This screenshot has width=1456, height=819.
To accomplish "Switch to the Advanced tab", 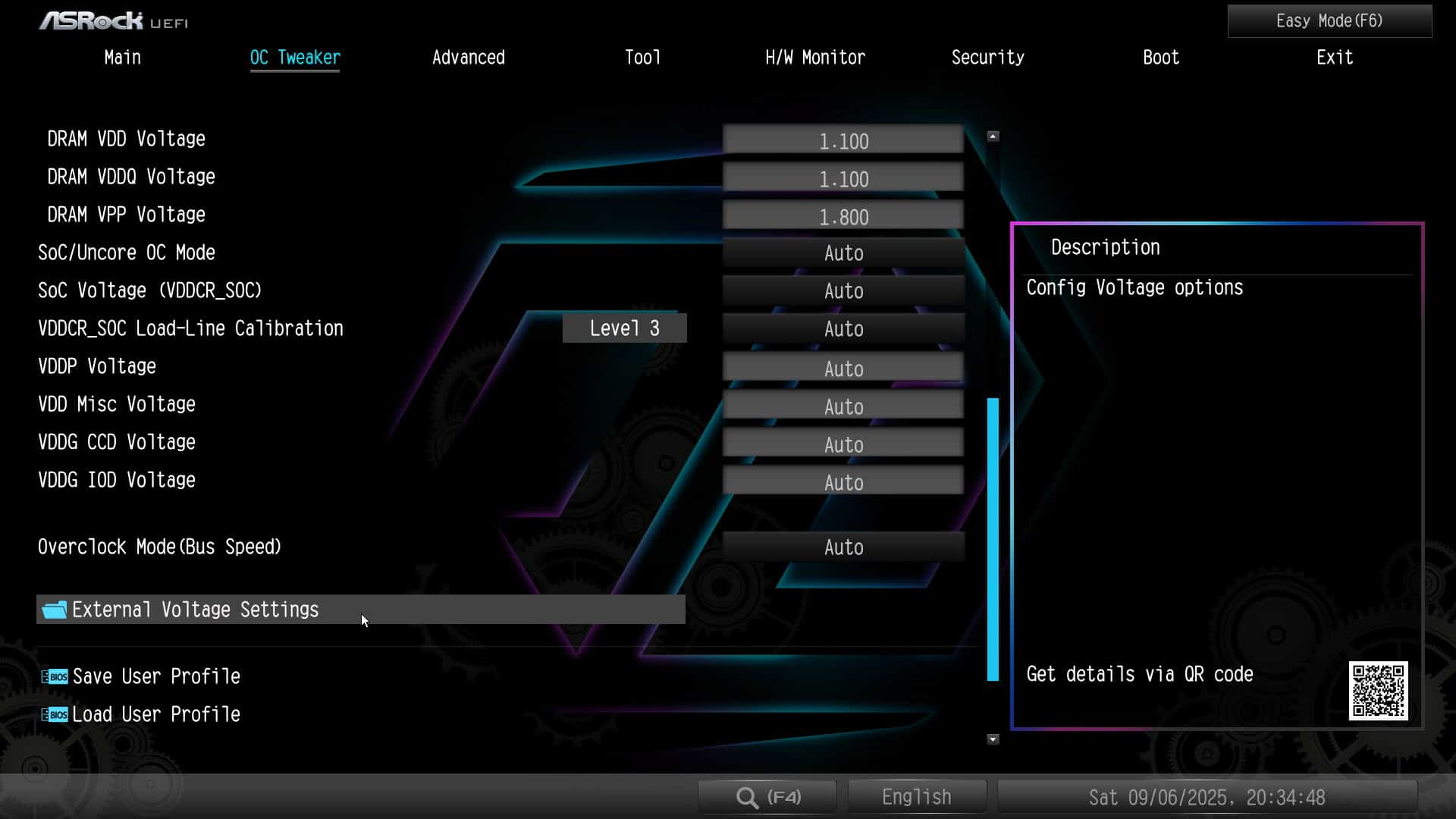I will [468, 58].
